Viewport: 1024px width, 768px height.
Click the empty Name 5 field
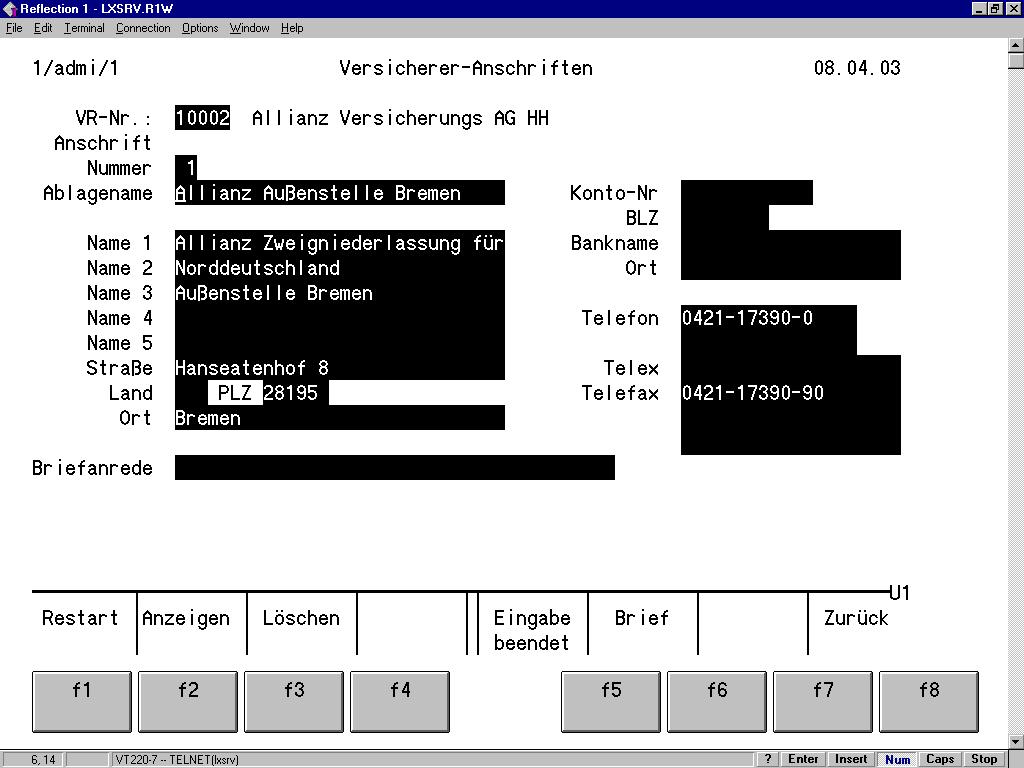[340, 343]
